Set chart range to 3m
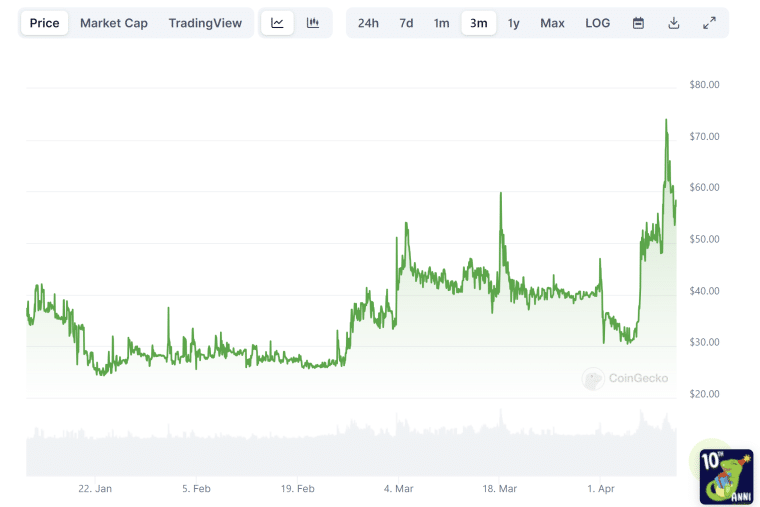The height and width of the screenshot is (507, 760). point(478,23)
